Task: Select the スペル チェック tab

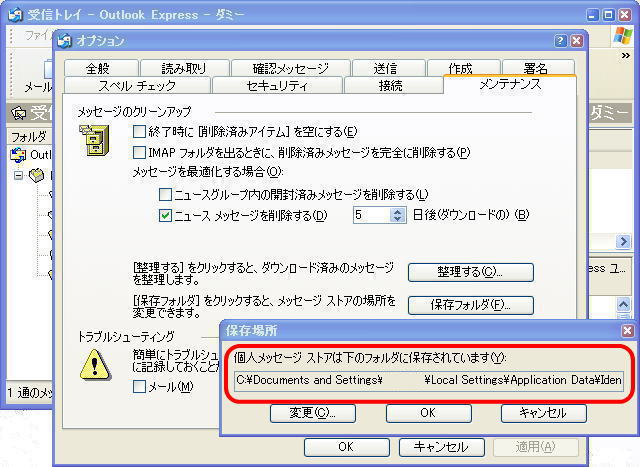Action: coord(137,85)
